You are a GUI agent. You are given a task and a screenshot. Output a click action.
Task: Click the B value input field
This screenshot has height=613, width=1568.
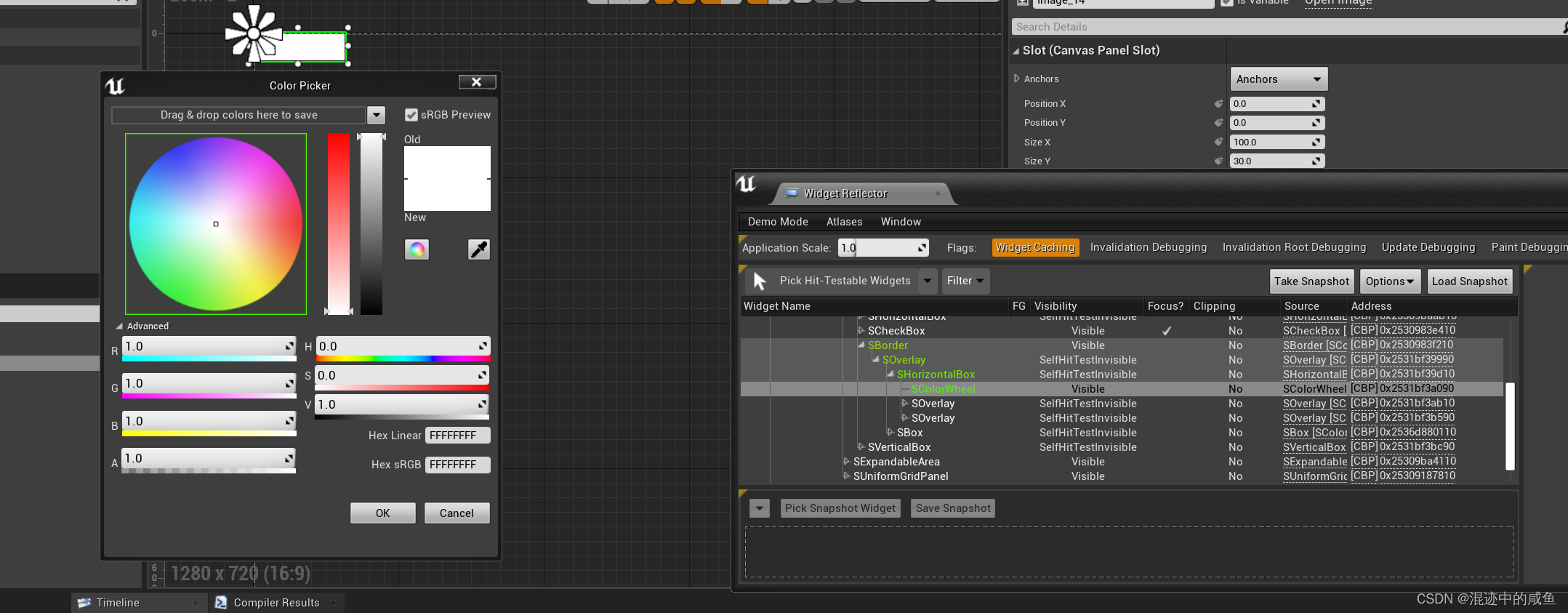(209, 421)
